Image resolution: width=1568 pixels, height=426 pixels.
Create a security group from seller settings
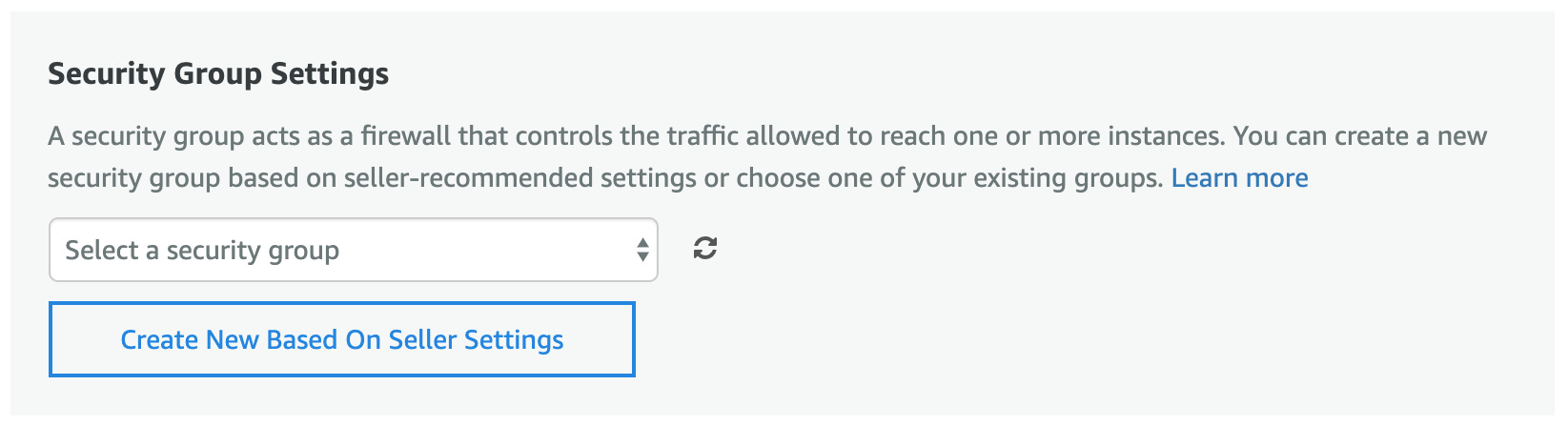point(341,339)
